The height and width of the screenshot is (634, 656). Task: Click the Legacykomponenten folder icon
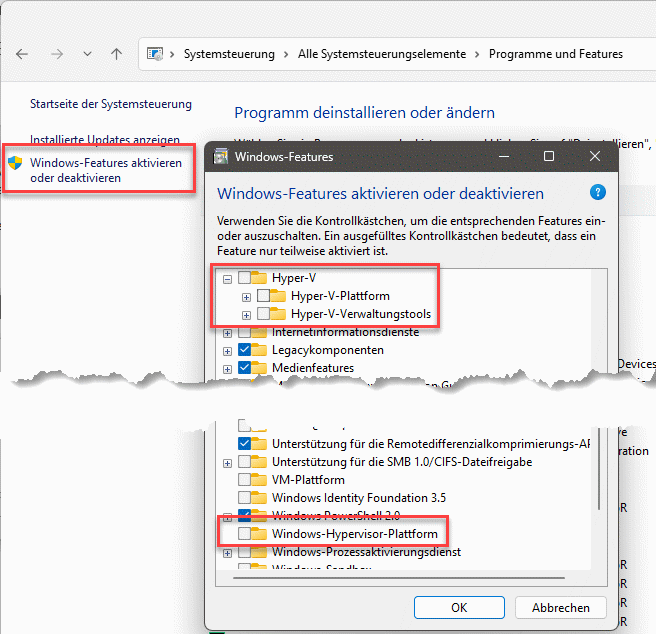[259, 349]
